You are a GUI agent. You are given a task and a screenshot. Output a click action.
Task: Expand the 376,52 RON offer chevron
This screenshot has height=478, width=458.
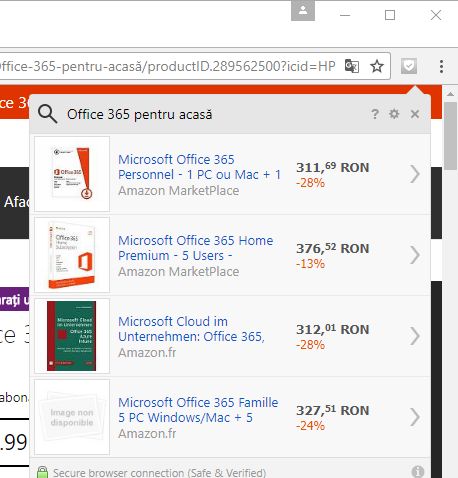tap(415, 255)
